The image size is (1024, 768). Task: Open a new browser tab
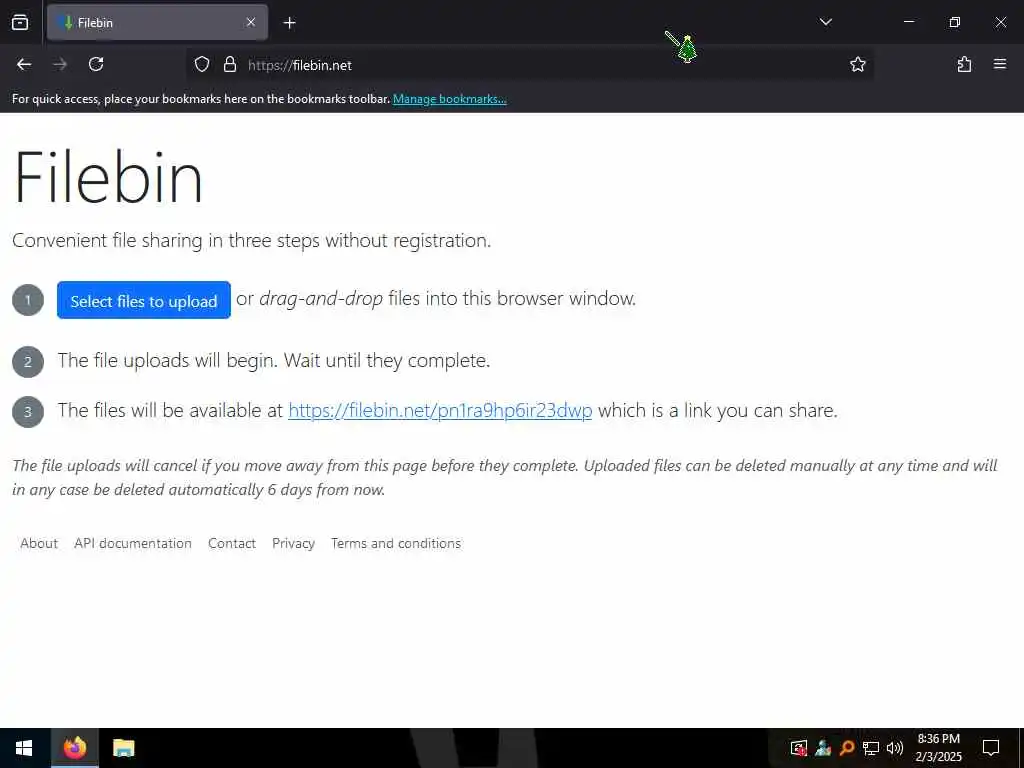(289, 23)
